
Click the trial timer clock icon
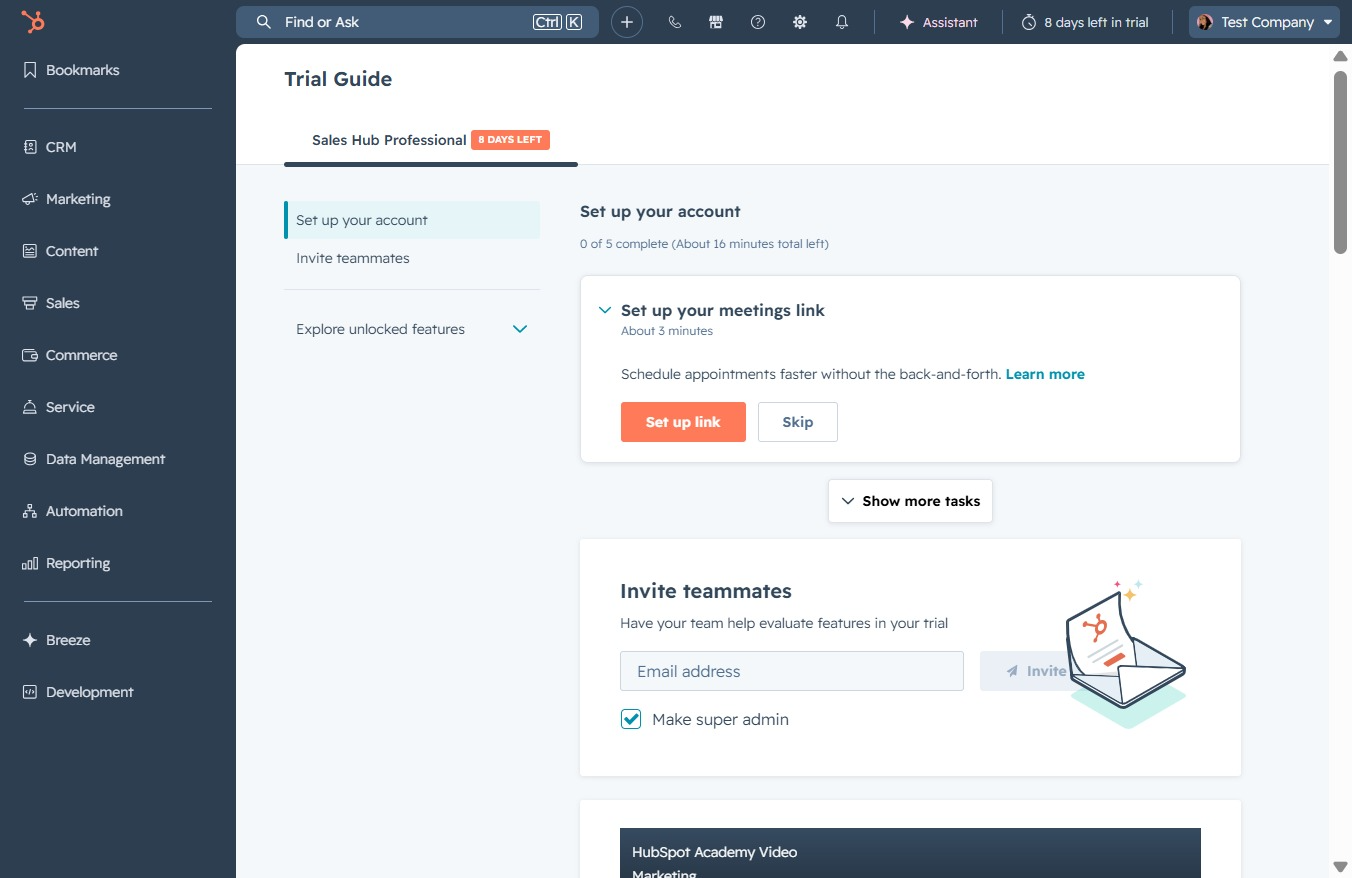[1029, 22]
